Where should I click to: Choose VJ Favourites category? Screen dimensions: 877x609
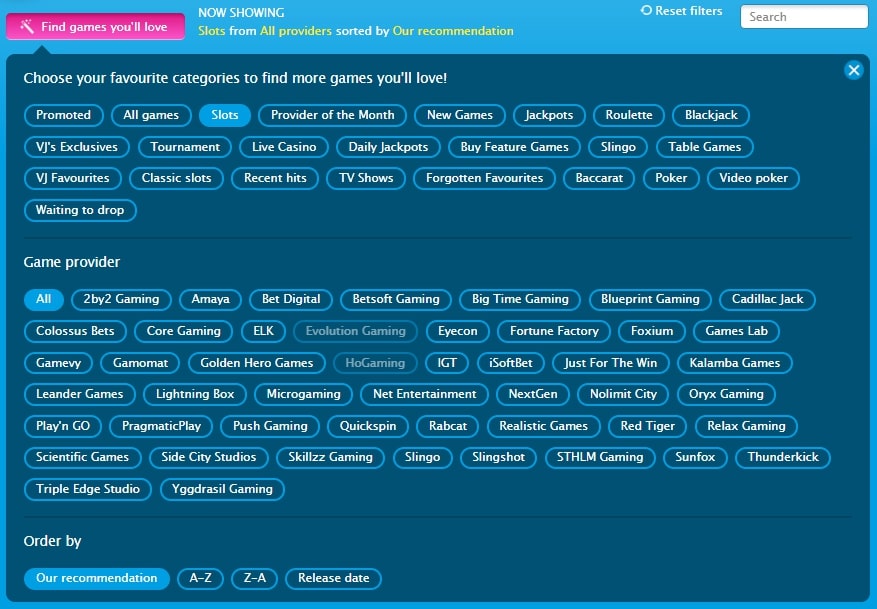(x=73, y=178)
